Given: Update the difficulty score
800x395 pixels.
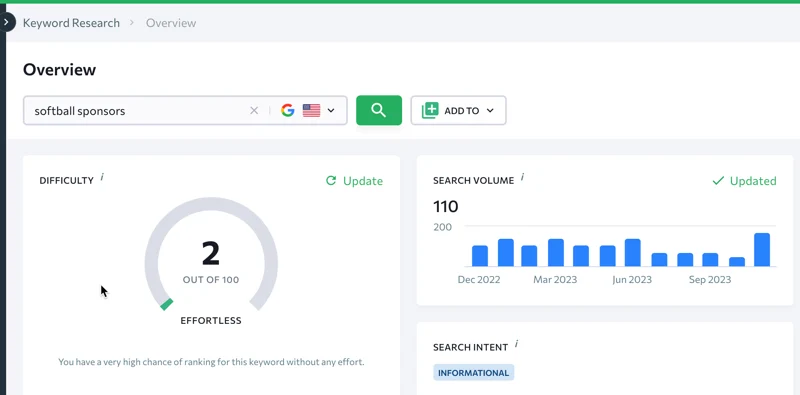Looking at the screenshot, I should [354, 181].
